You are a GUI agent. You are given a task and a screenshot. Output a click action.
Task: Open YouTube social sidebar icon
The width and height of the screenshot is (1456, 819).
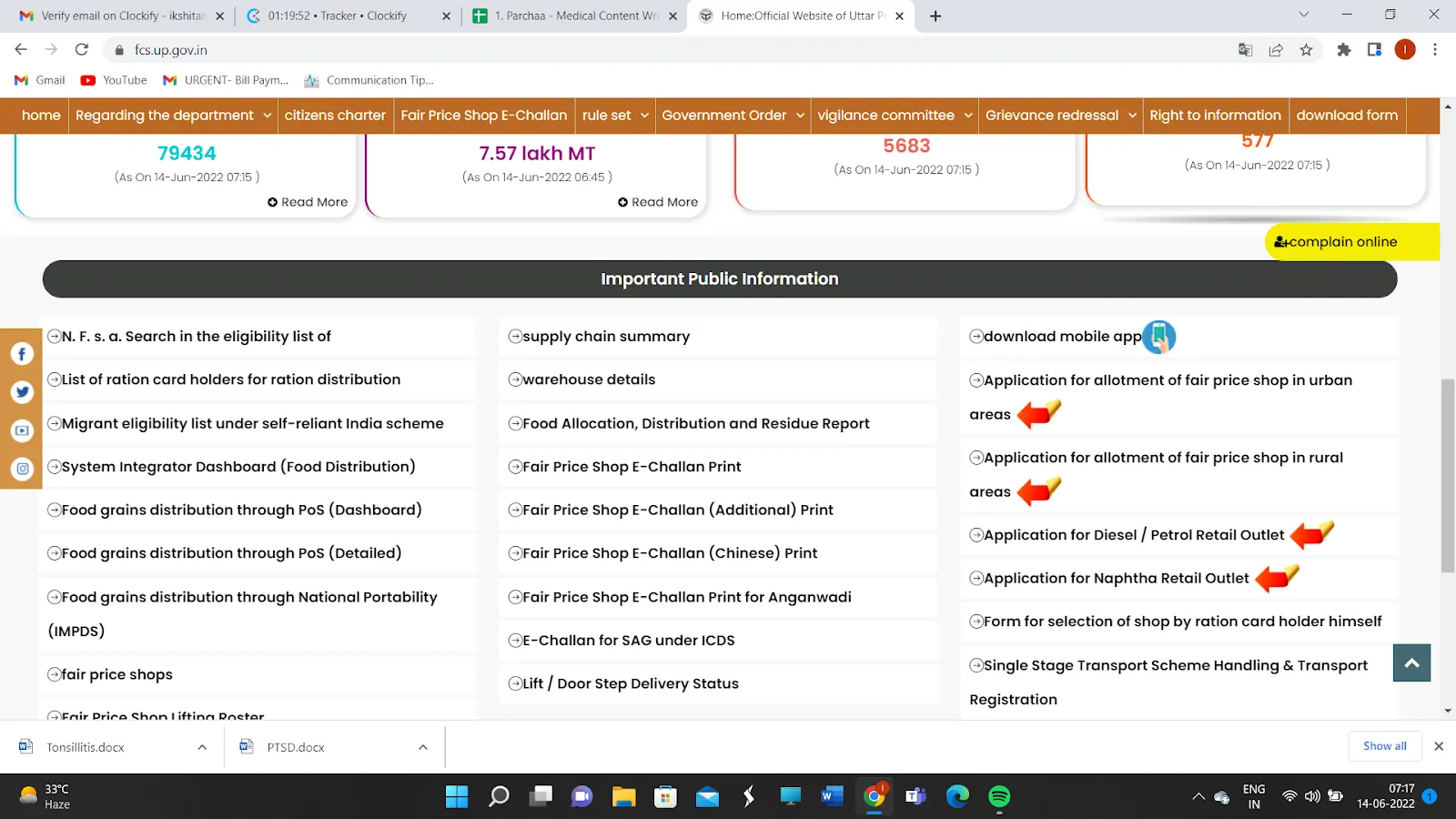pos(22,430)
